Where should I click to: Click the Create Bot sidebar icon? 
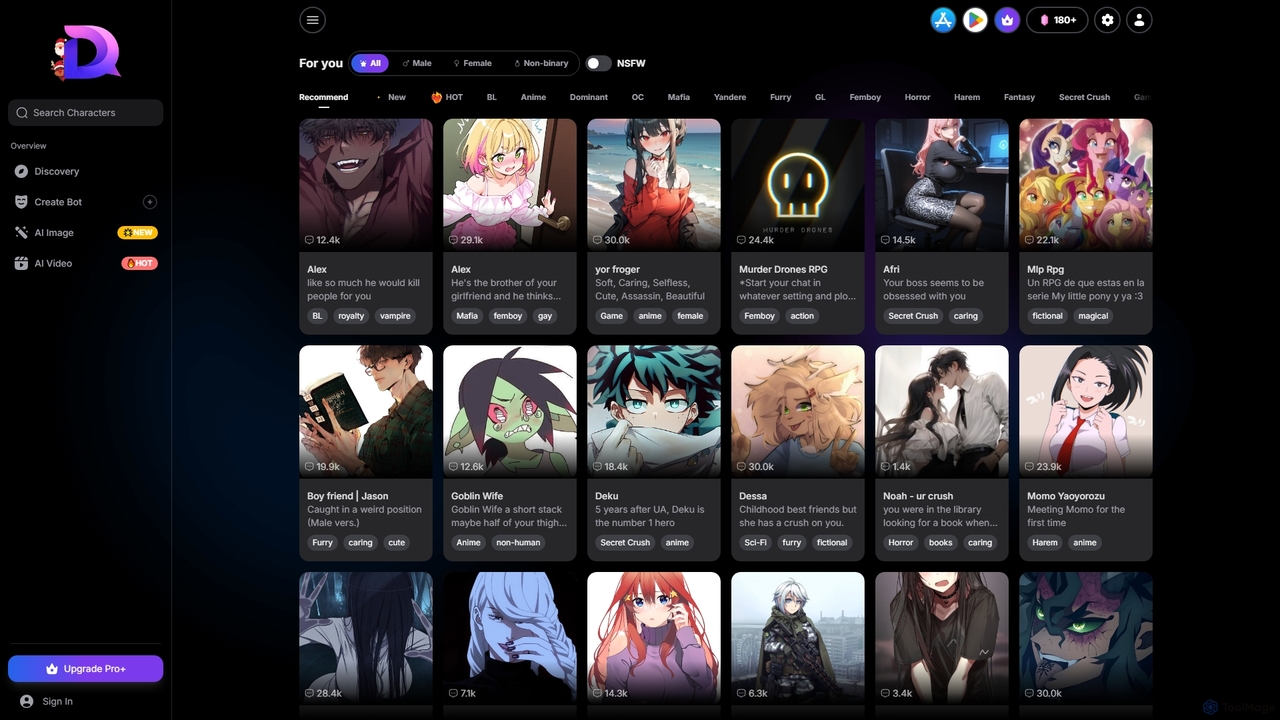click(22, 202)
